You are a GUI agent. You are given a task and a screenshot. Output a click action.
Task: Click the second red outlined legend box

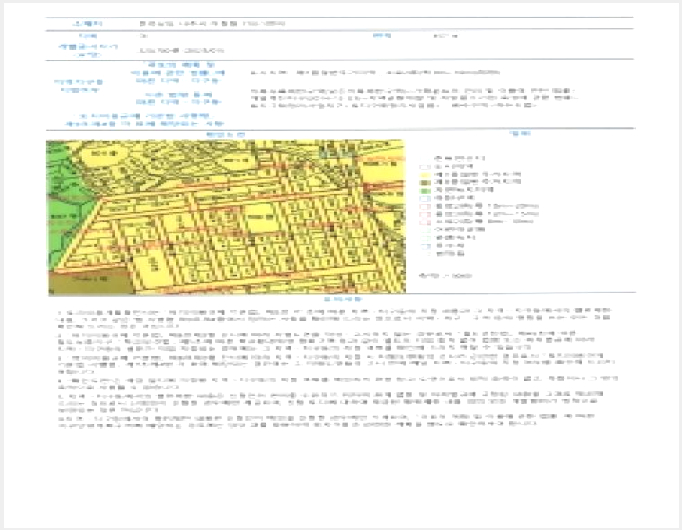click(425, 214)
